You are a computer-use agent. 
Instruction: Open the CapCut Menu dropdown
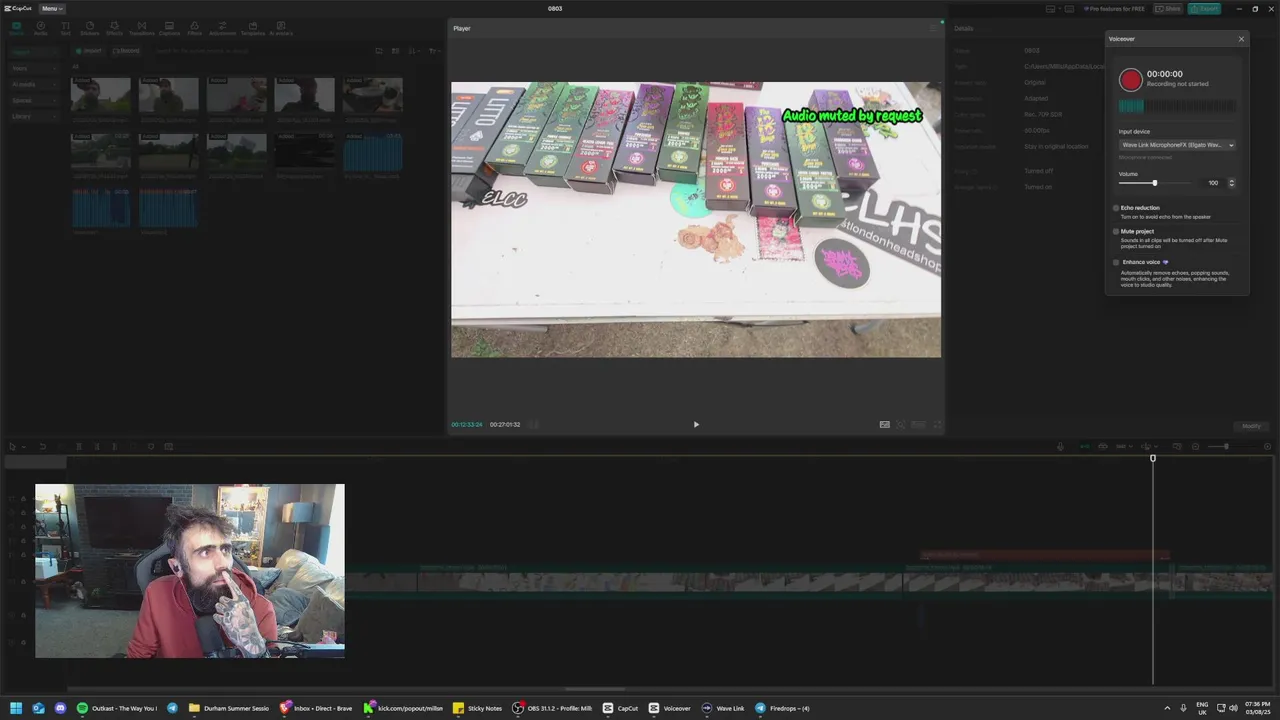pyautogui.click(x=50, y=8)
